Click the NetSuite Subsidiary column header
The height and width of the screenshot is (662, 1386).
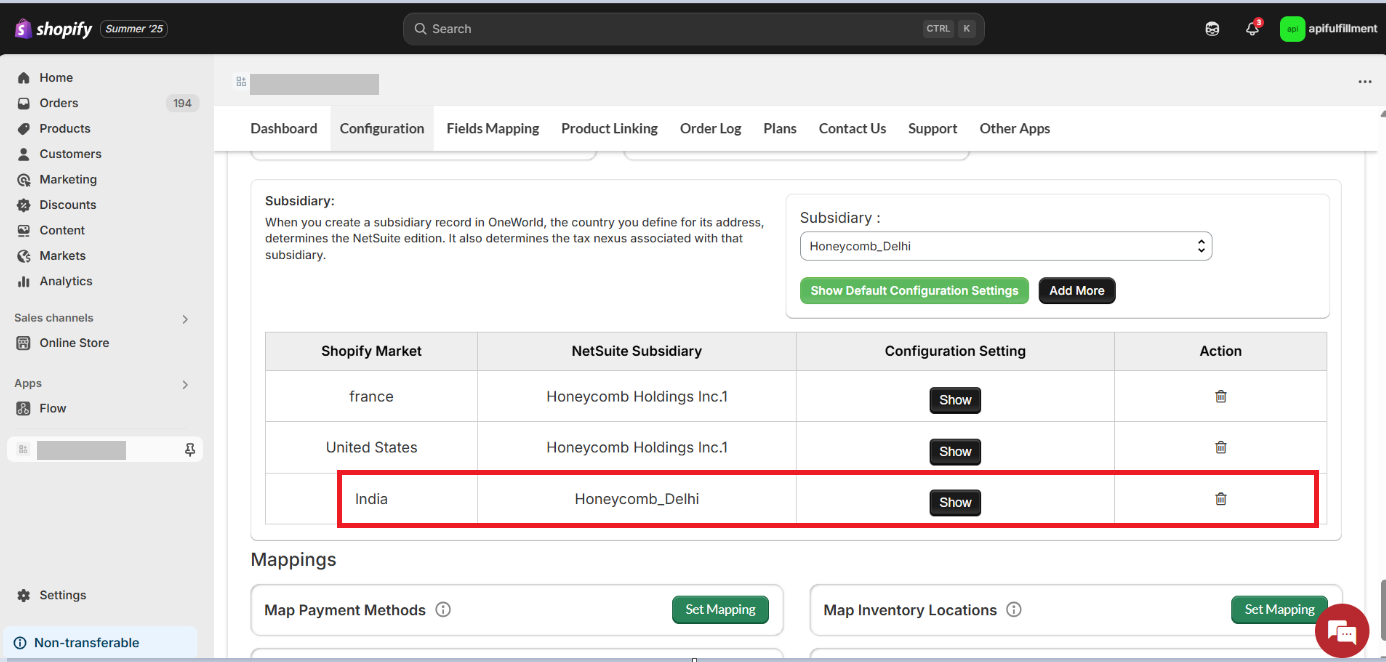pyautogui.click(x=637, y=351)
